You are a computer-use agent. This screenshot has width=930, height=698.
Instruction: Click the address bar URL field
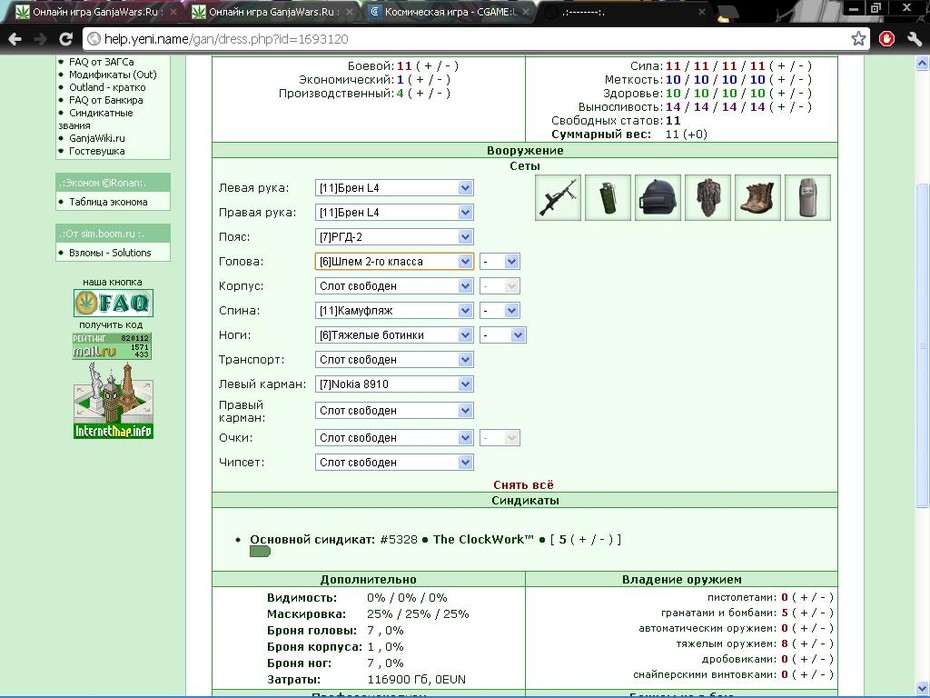click(x=463, y=39)
